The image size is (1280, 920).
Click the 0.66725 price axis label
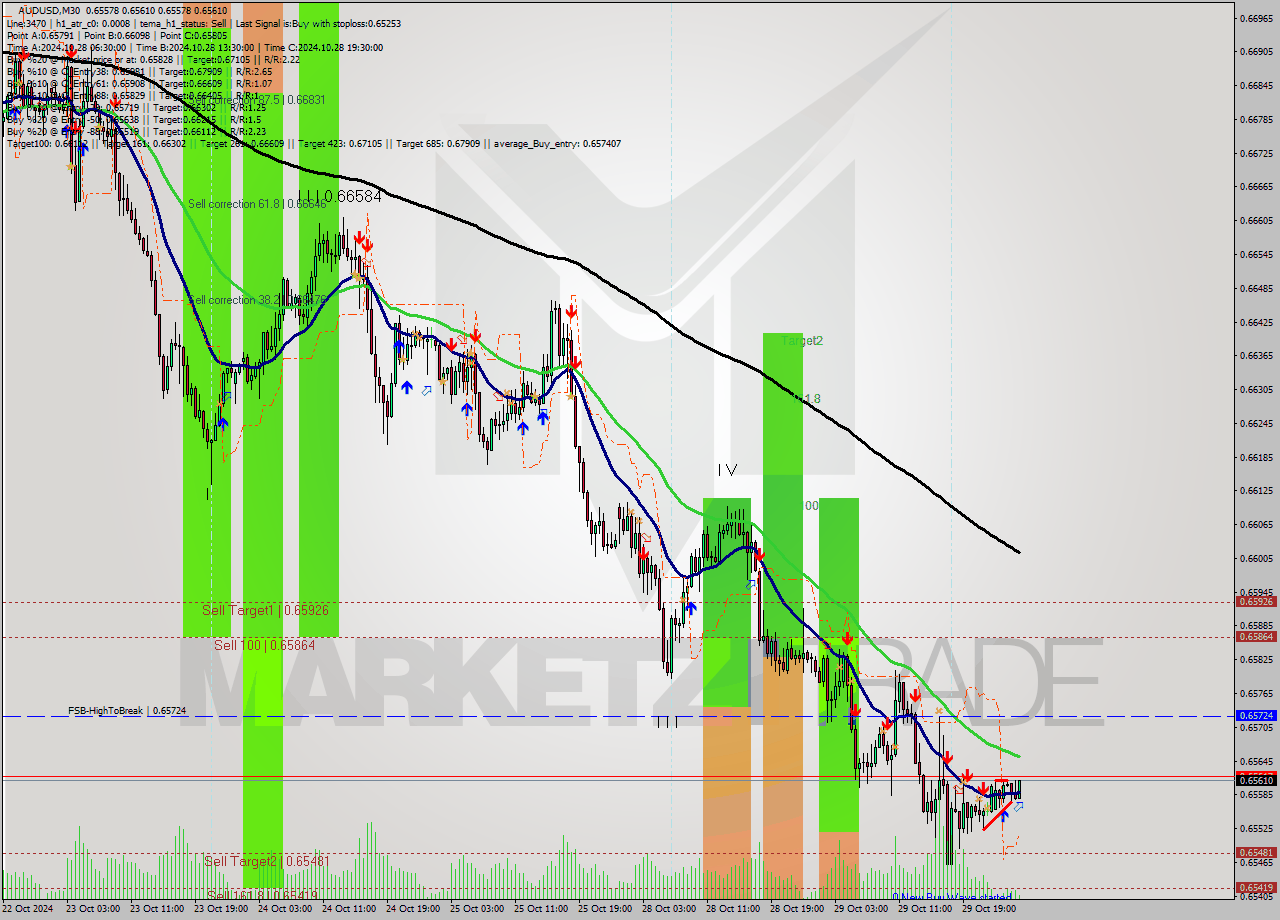point(1256,153)
